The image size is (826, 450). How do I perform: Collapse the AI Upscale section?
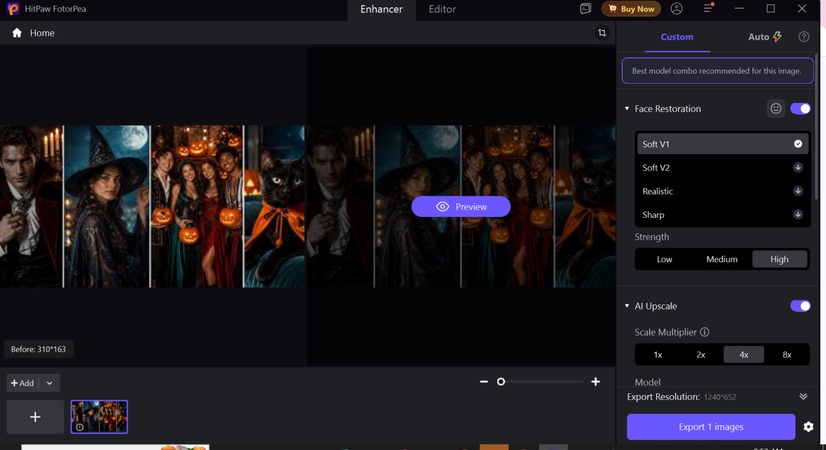click(627, 306)
